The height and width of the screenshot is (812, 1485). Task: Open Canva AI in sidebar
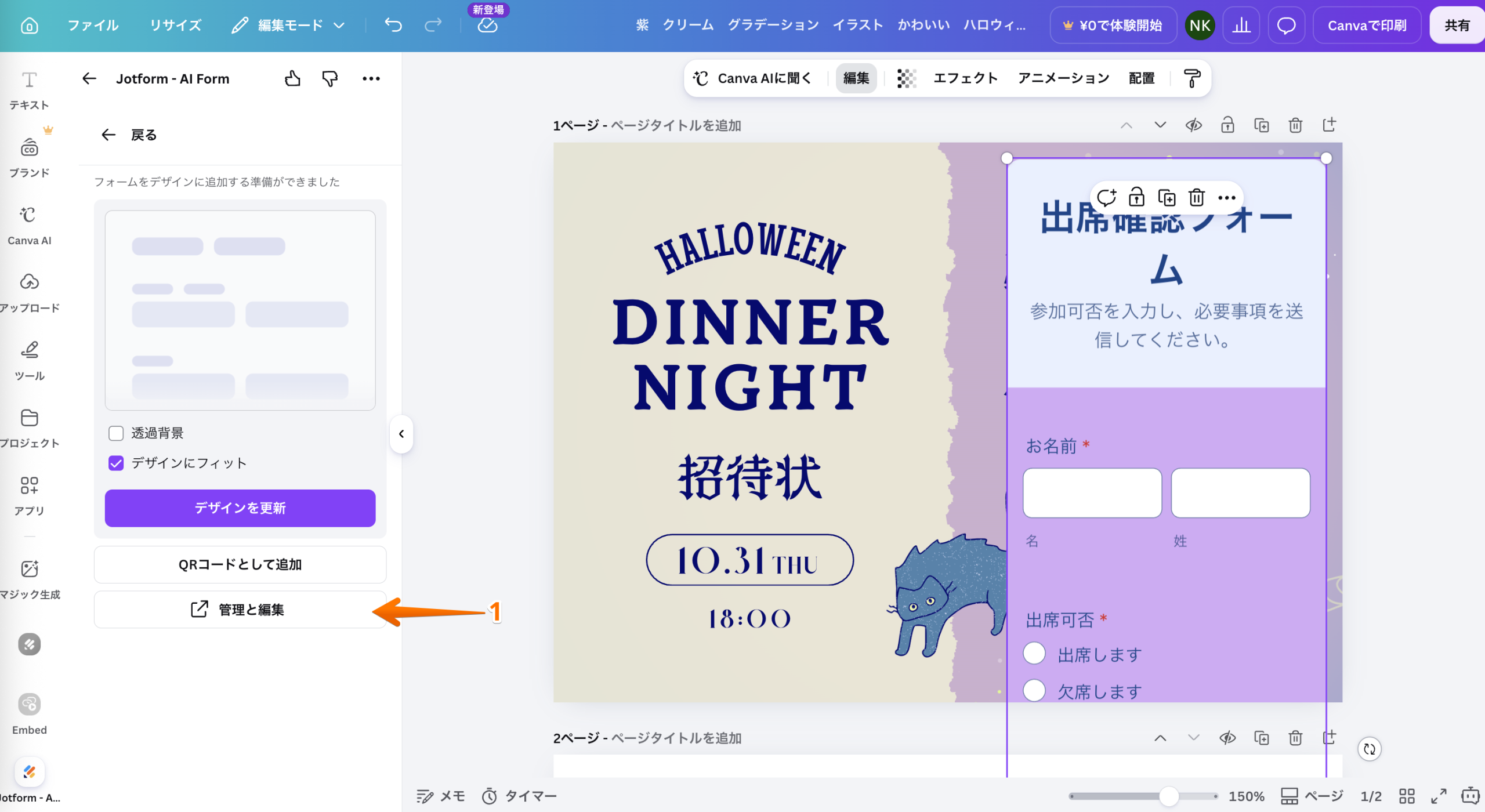pos(29,225)
